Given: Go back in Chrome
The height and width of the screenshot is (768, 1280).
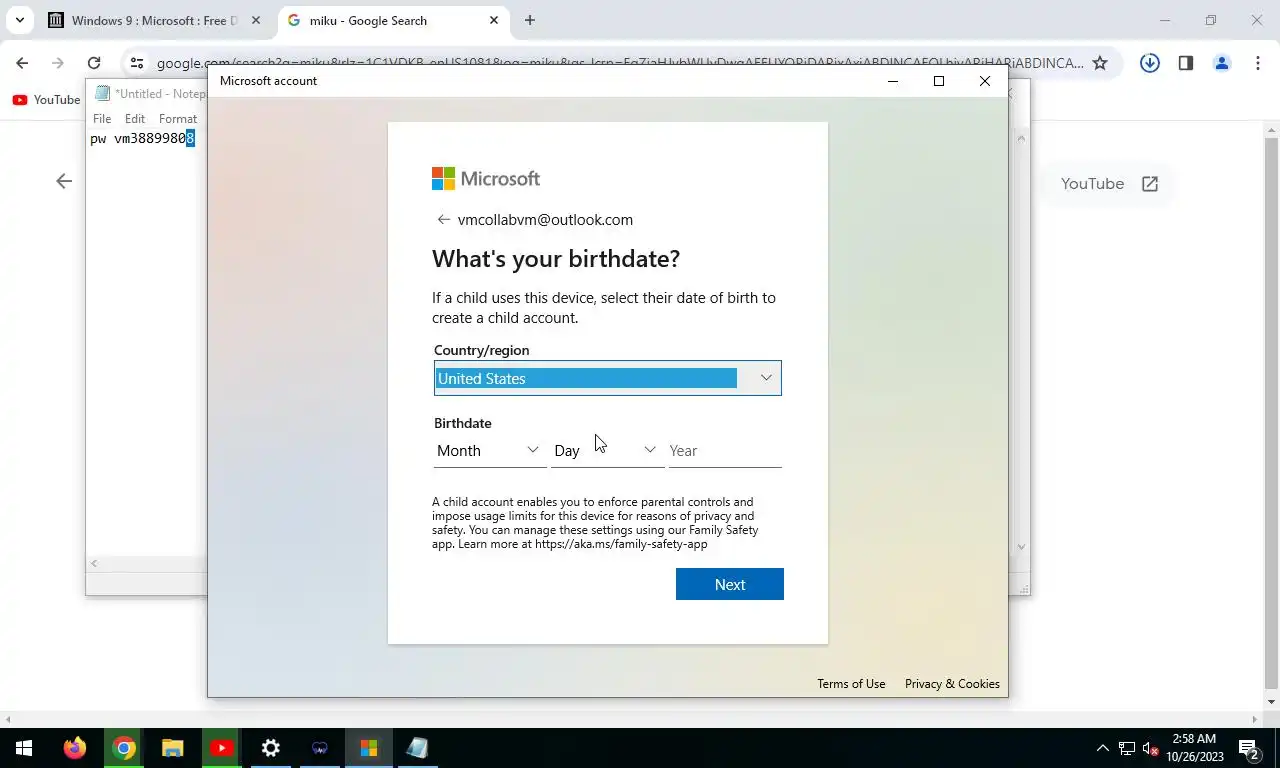Looking at the screenshot, I should coord(22,63).
